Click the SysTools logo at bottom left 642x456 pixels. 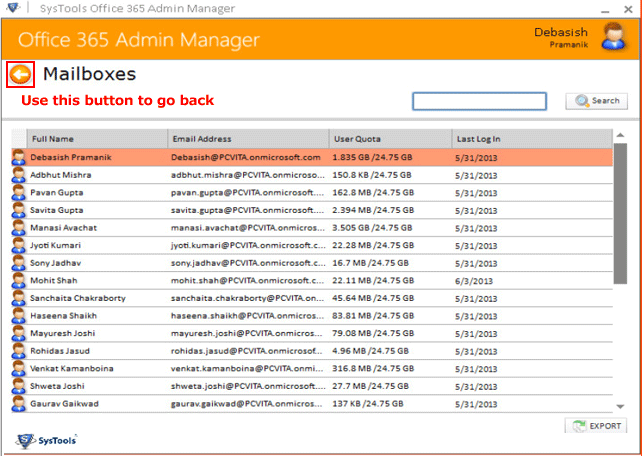[x=48, y=440]
